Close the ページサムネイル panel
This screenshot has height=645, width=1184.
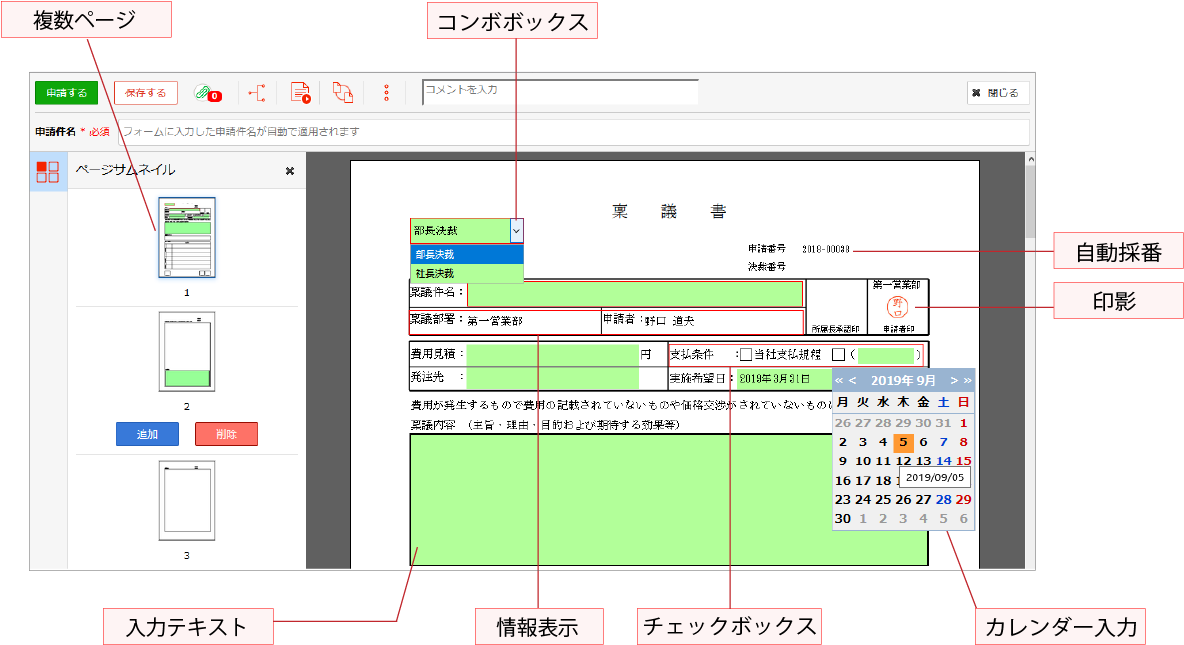click(x=290, y=171)
